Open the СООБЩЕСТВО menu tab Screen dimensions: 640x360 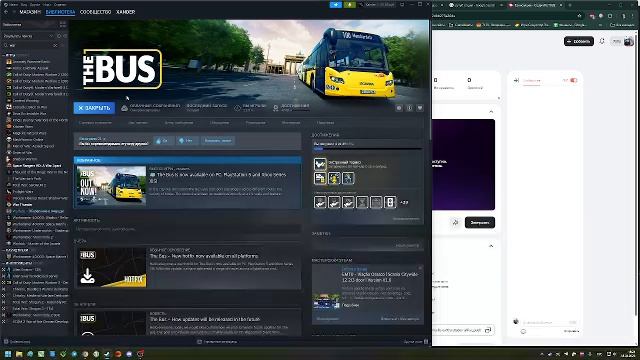(96, 12)
